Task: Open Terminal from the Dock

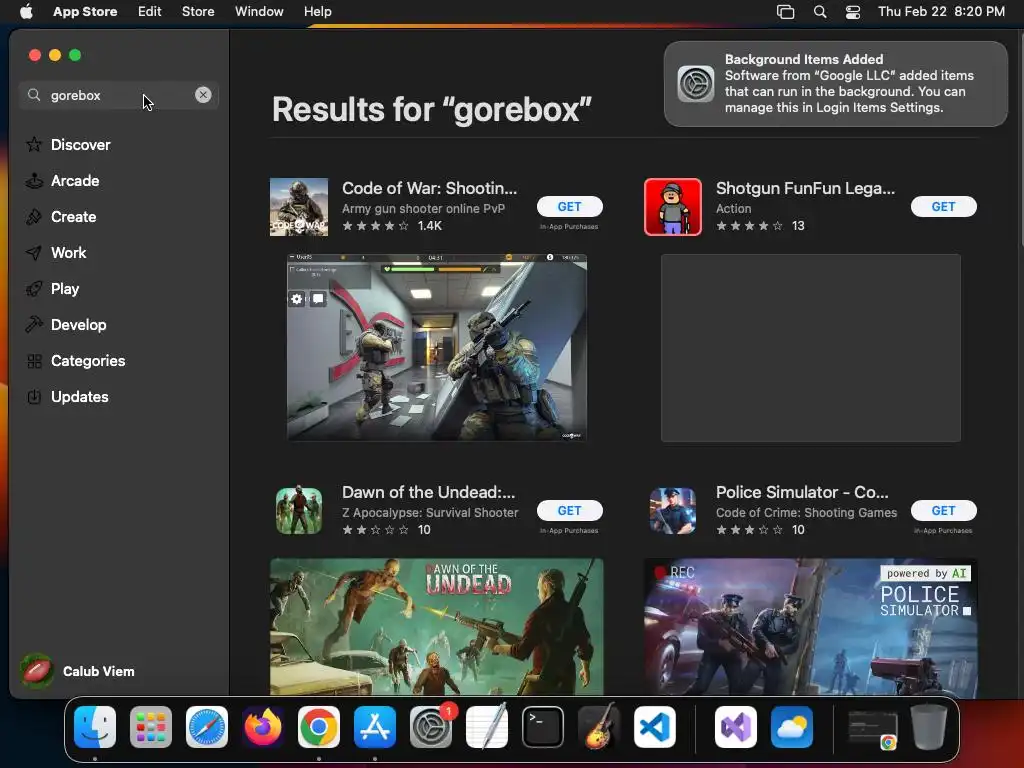Action: [543, 727]
